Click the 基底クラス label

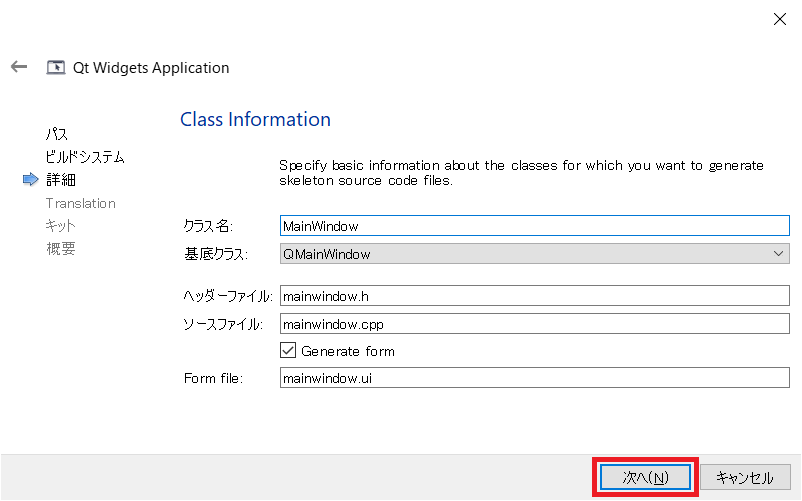(x=216, y=254)
